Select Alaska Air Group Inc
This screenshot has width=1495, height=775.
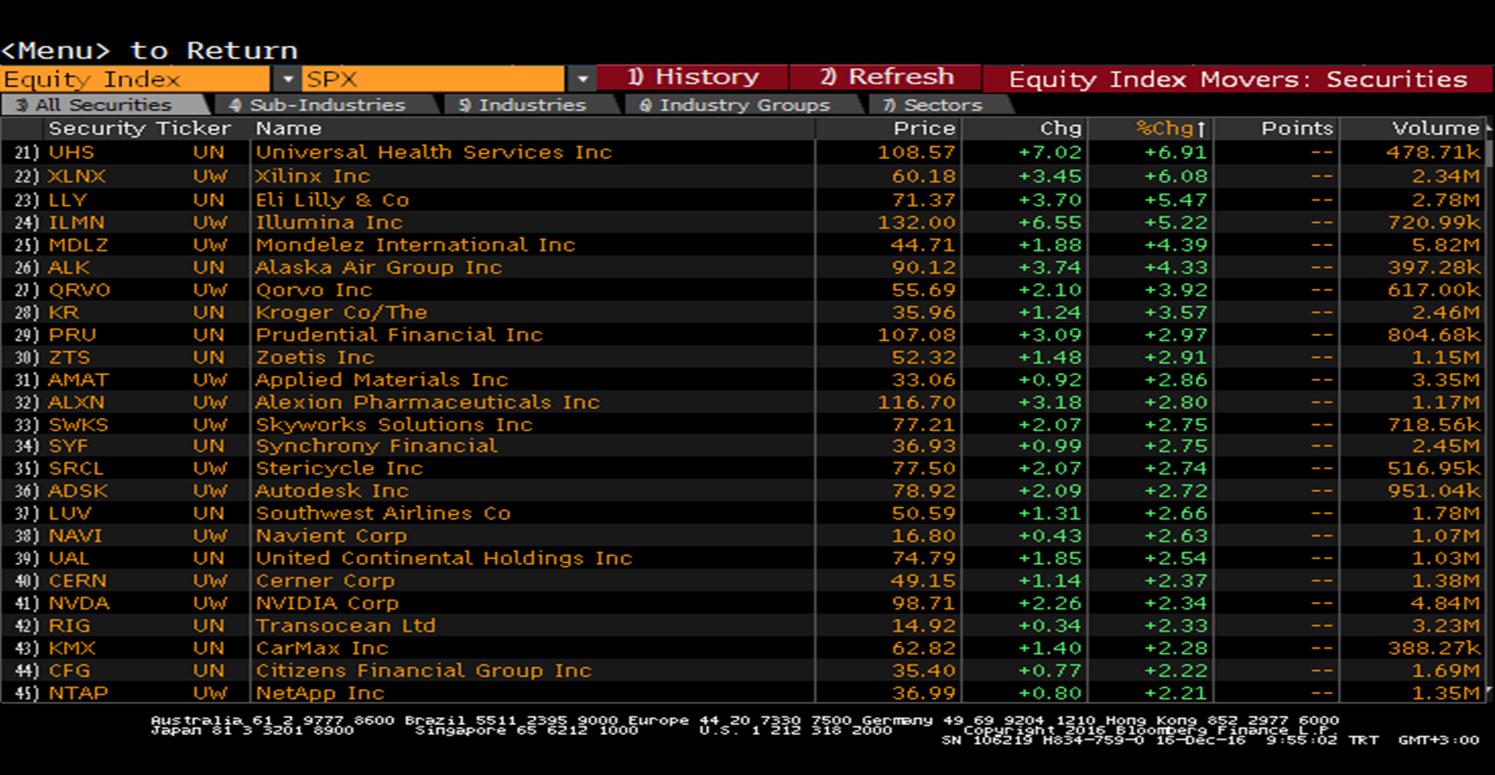[378, 267]
